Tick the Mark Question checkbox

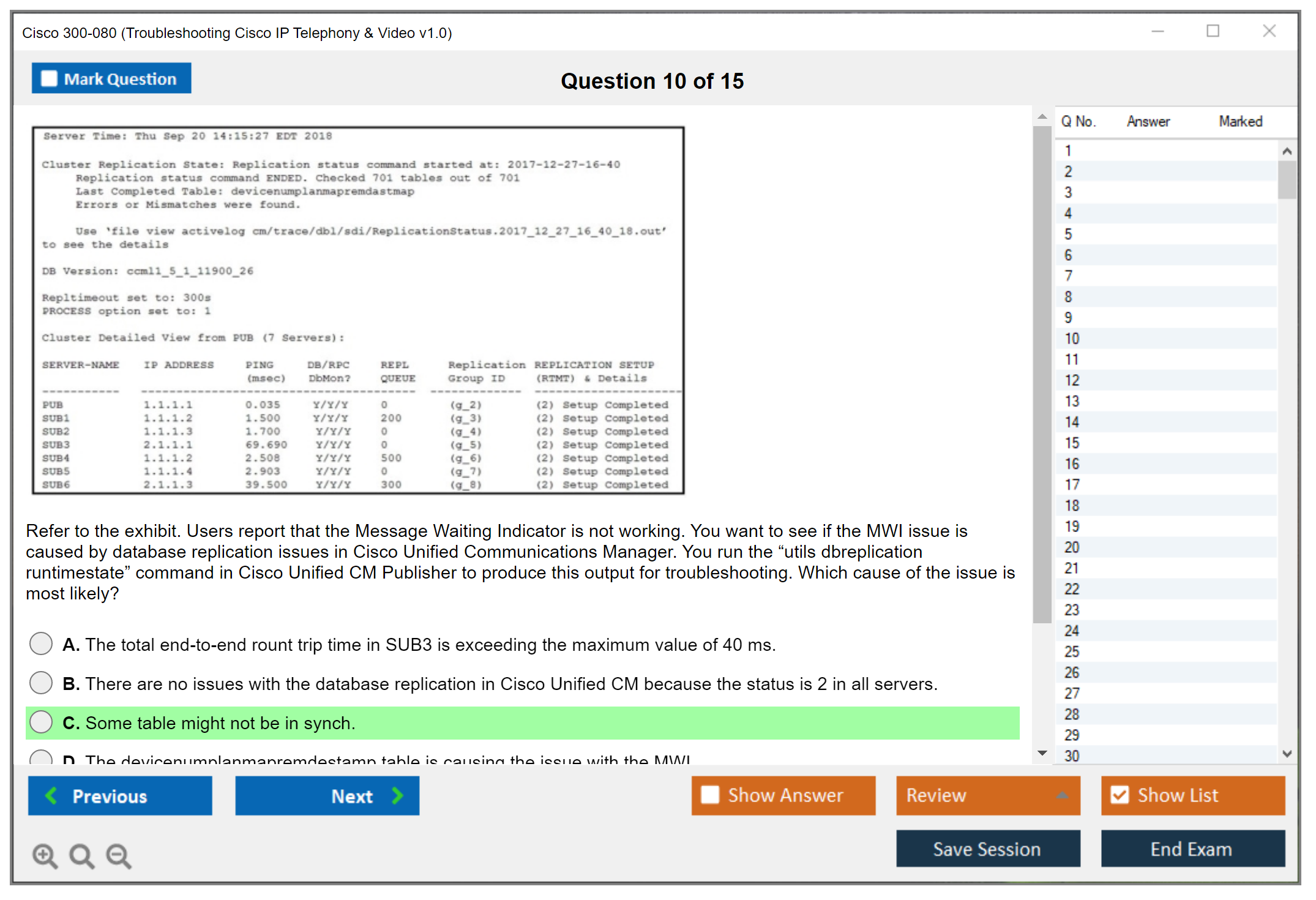[x=49, y=79]
